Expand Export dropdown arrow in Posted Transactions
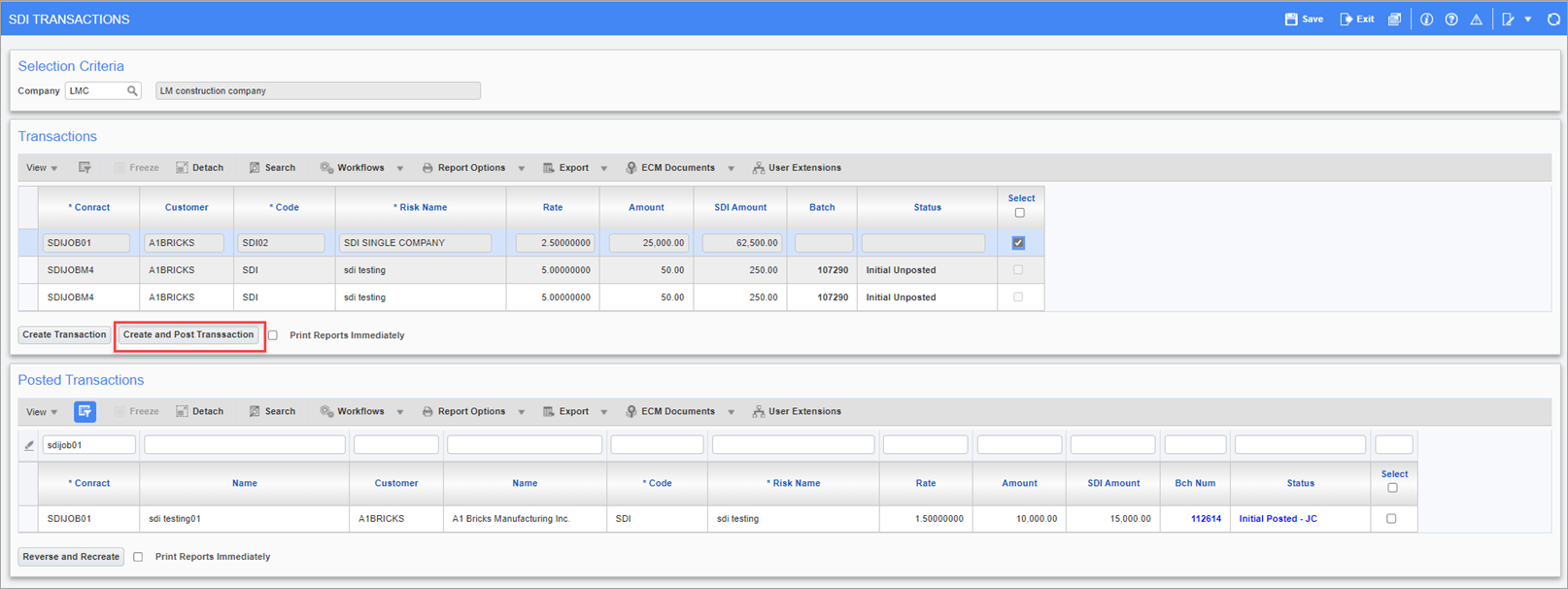 [x=604, y=412]
